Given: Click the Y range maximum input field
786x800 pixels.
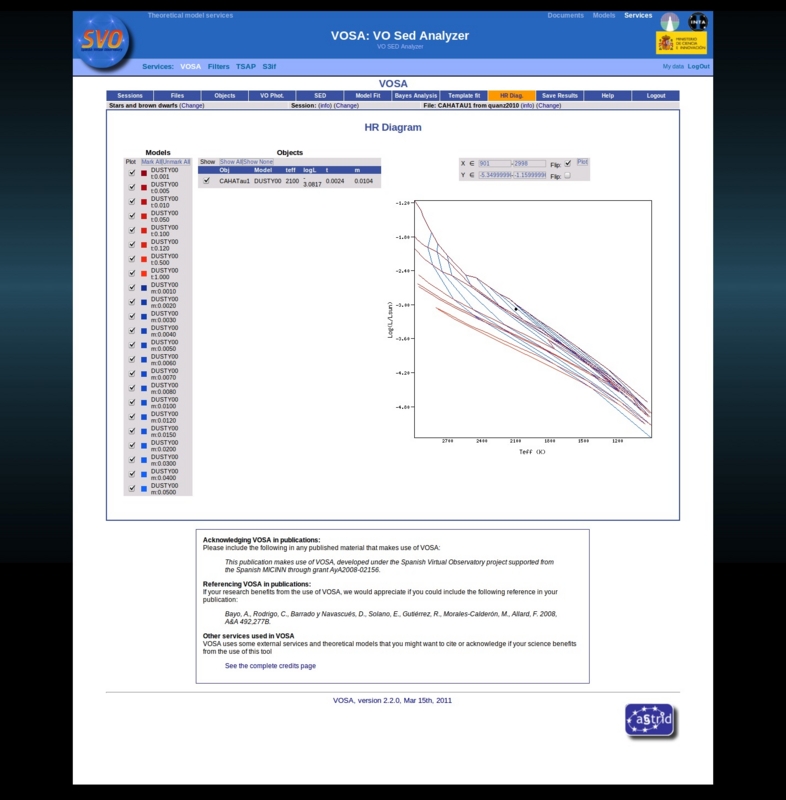Looking at the screenshot, I should [x=529, y=175].
